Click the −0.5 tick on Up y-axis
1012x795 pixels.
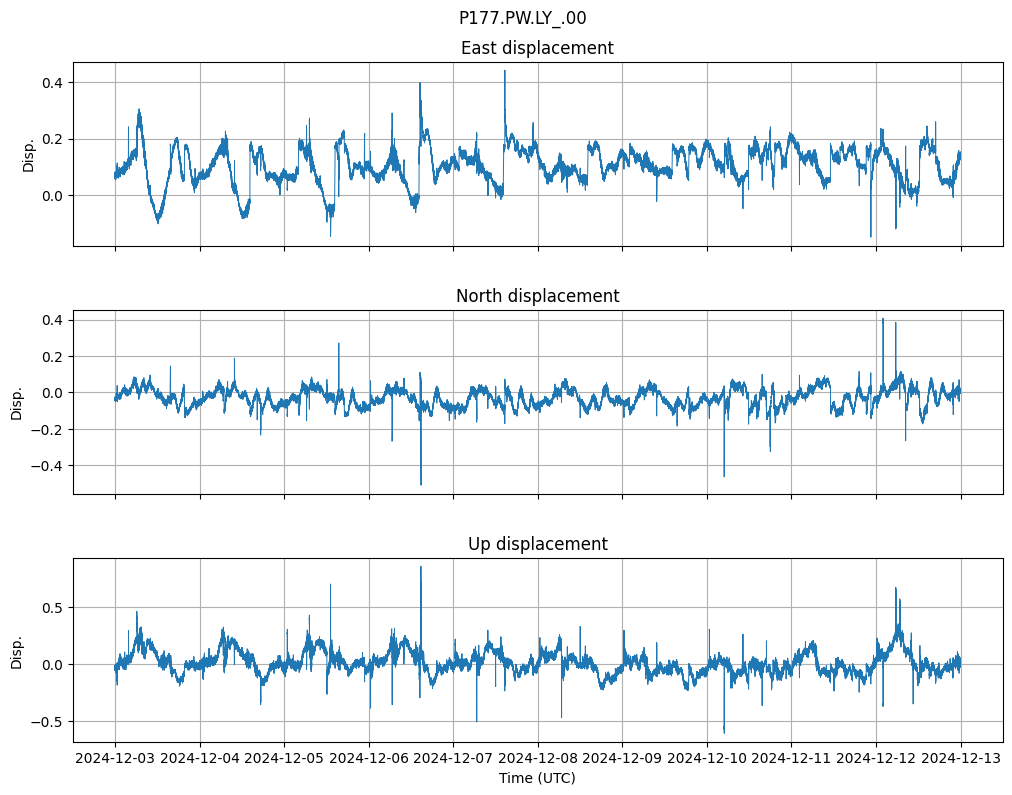pos(47,721)
